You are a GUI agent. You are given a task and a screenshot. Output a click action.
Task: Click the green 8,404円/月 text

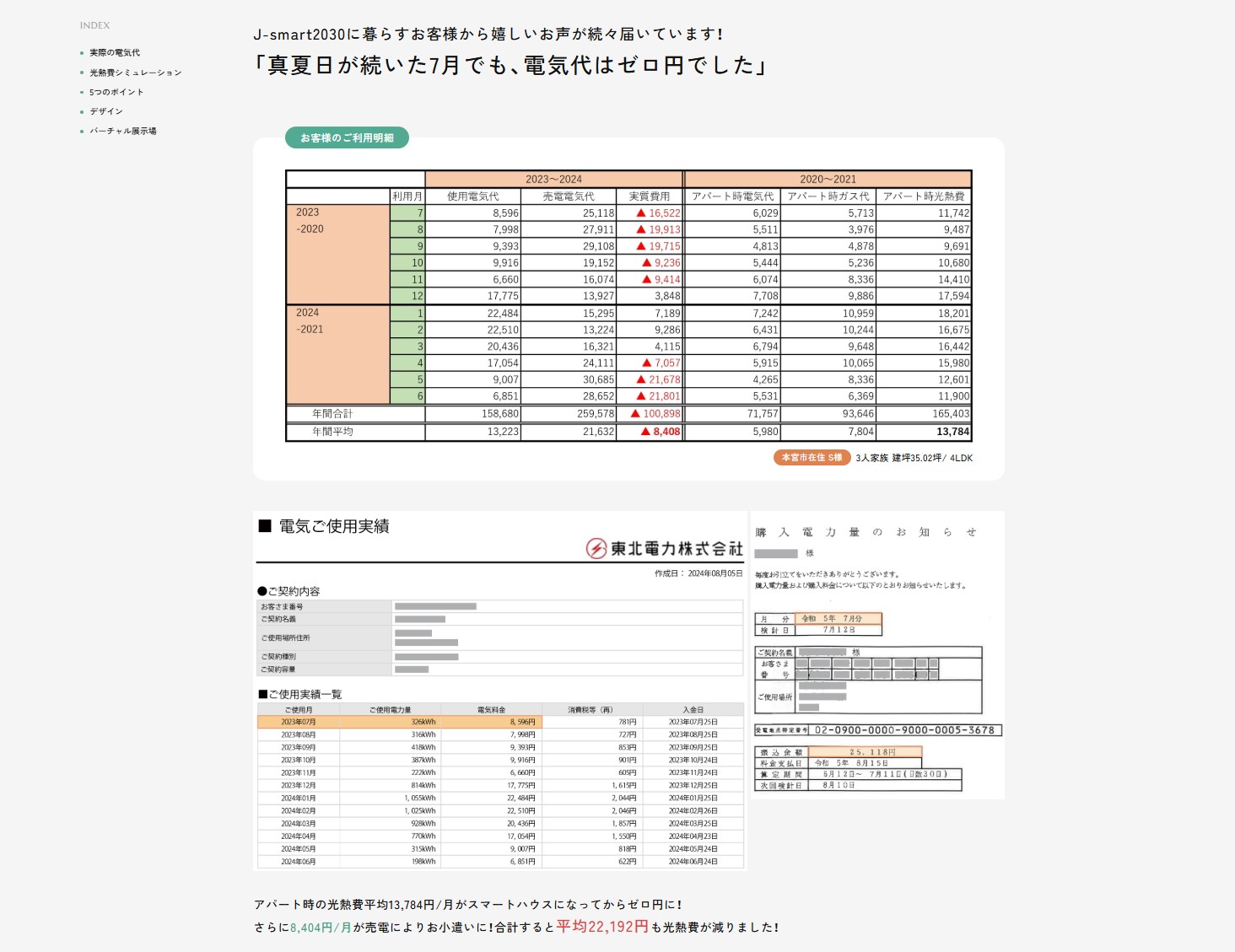click(321, 928)
